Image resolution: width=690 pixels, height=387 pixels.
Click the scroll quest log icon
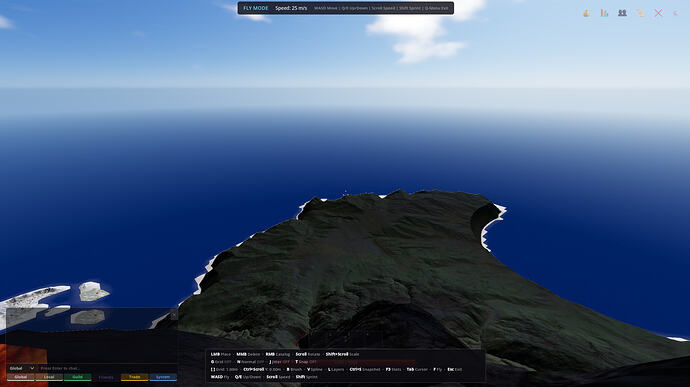[x=640, y=13]
